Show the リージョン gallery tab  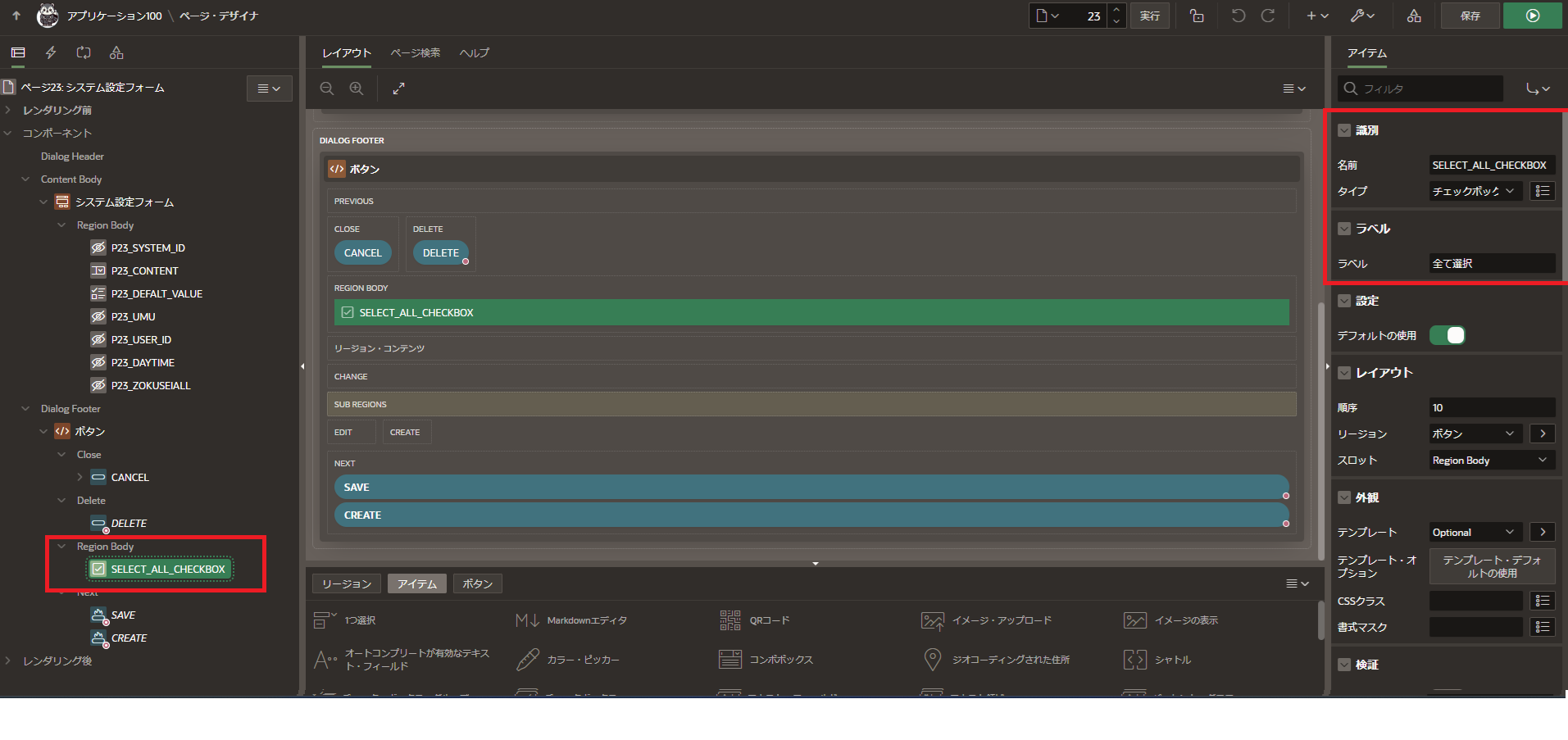(347, 583)
